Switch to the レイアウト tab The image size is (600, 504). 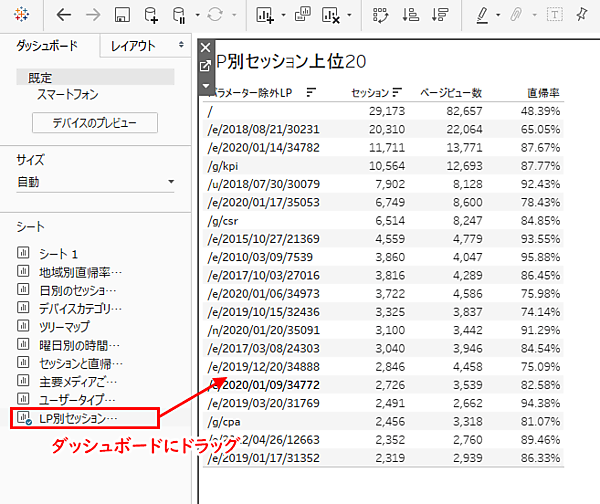tap(133, 46)
